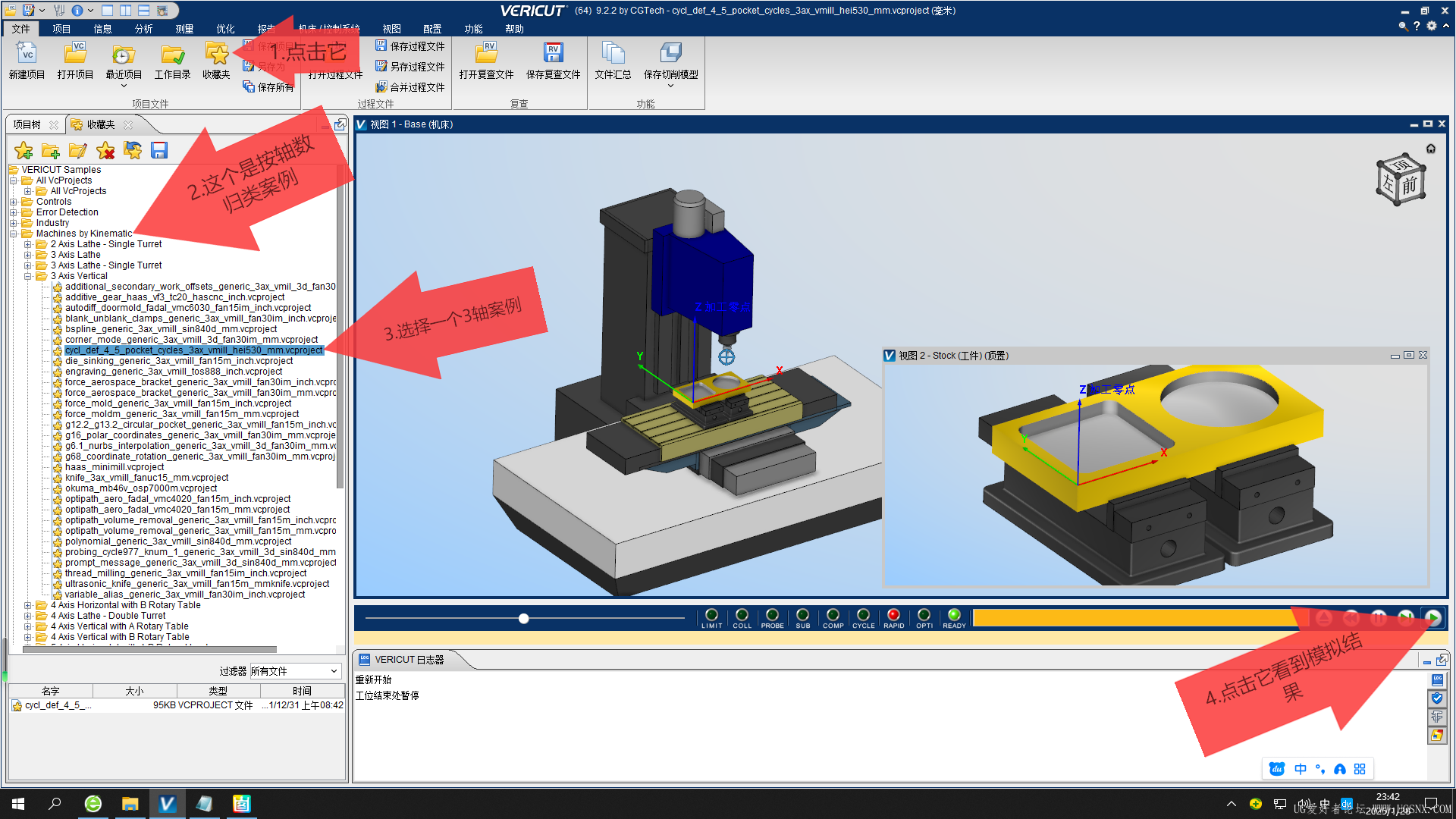Toggle the OPTI status light
Viewport: 1456px width, 819px height.
924,615
